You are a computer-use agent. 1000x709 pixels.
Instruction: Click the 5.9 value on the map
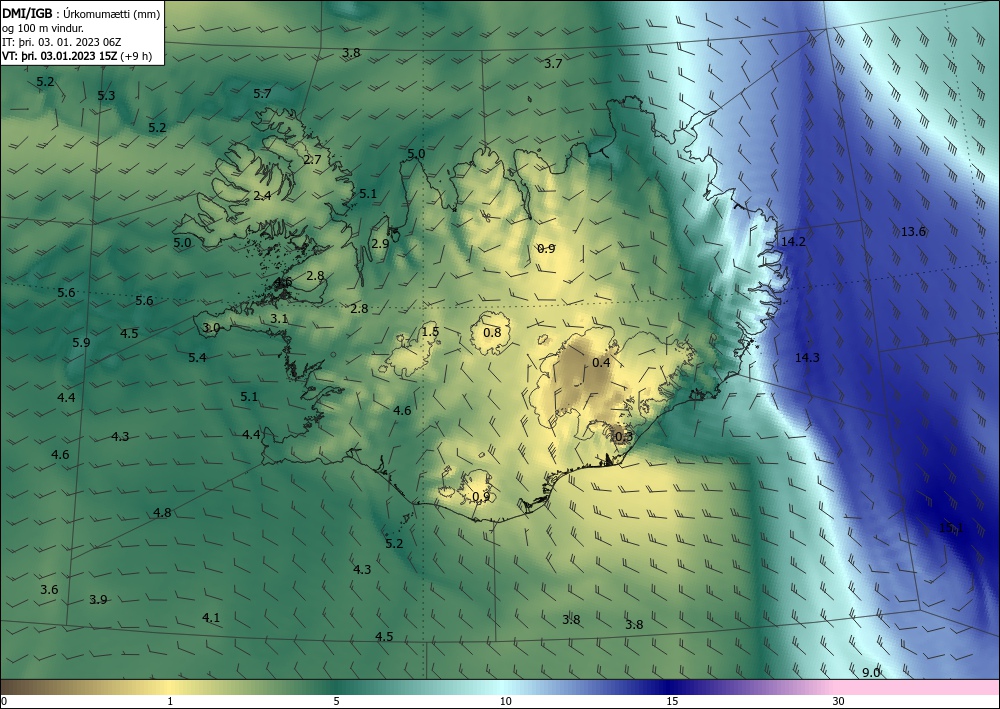click(x=81, y=342)
